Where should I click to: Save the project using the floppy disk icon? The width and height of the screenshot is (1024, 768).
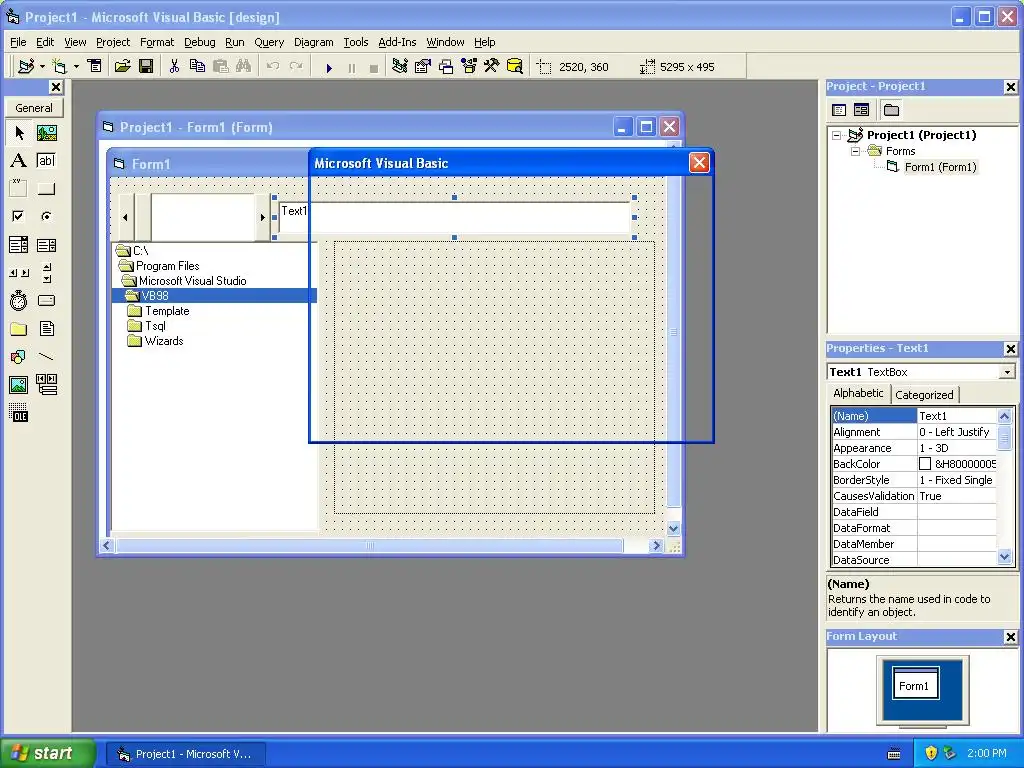pos(146,67)
